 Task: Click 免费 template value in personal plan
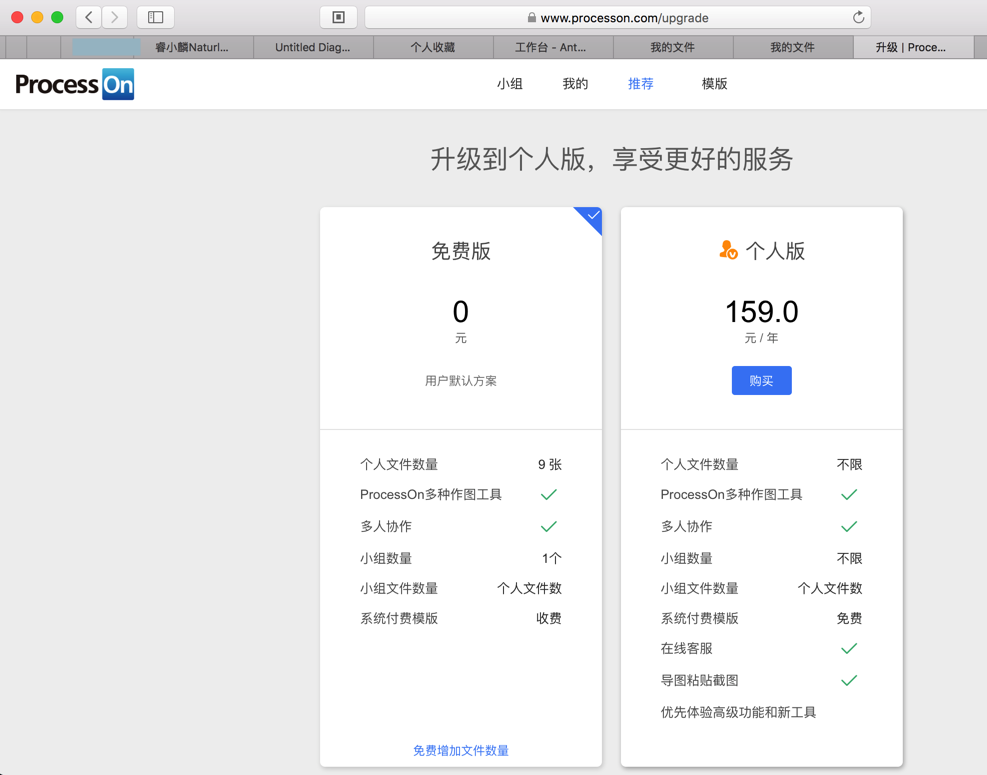[849, 618]
